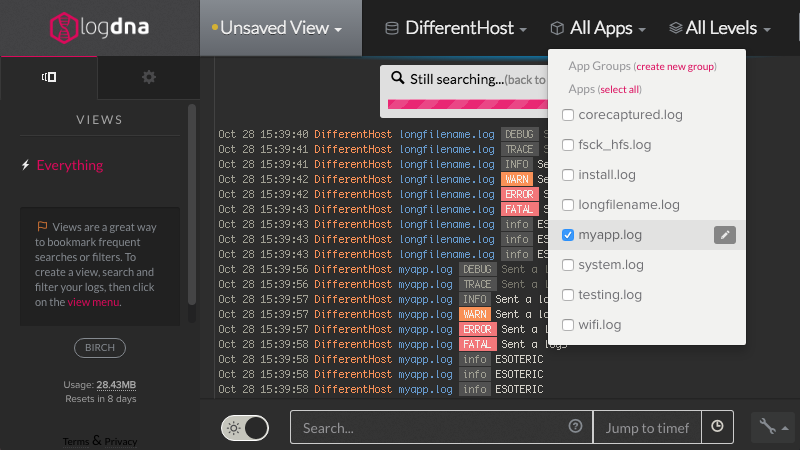Click the FATAL badge on myapp.log line
Image resolution: width=800 pixels, height=450 pixels.
click(x=477, y=344)
